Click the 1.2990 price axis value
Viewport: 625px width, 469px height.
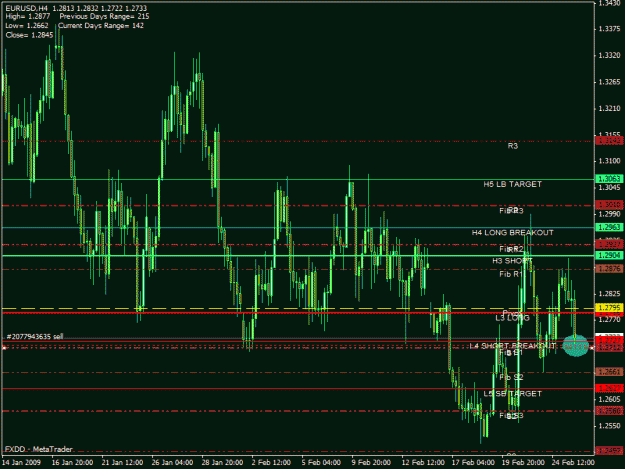pyautogui.click(x=609, y=214)
